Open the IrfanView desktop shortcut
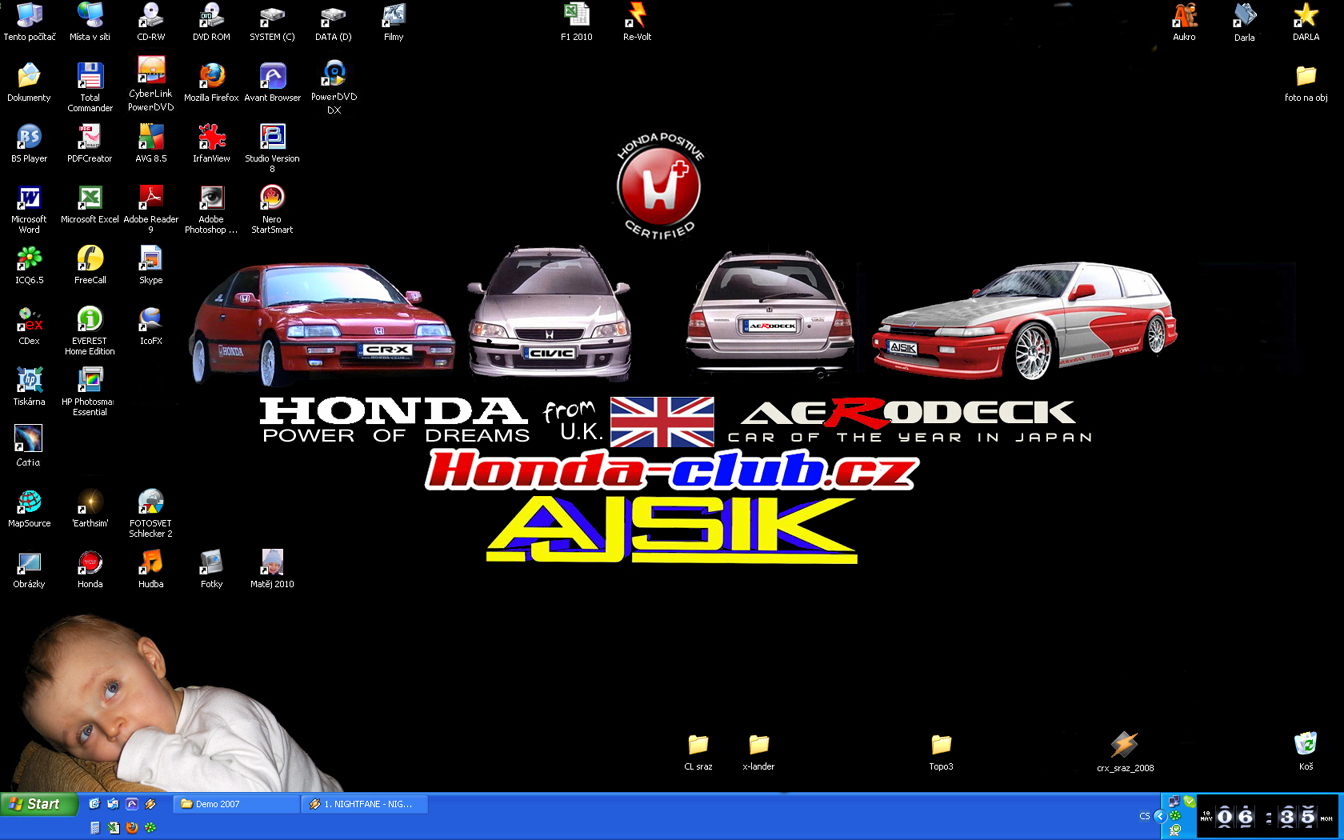Image resolution: width=1344 pixels, height=840 pixels. point(211,137)
